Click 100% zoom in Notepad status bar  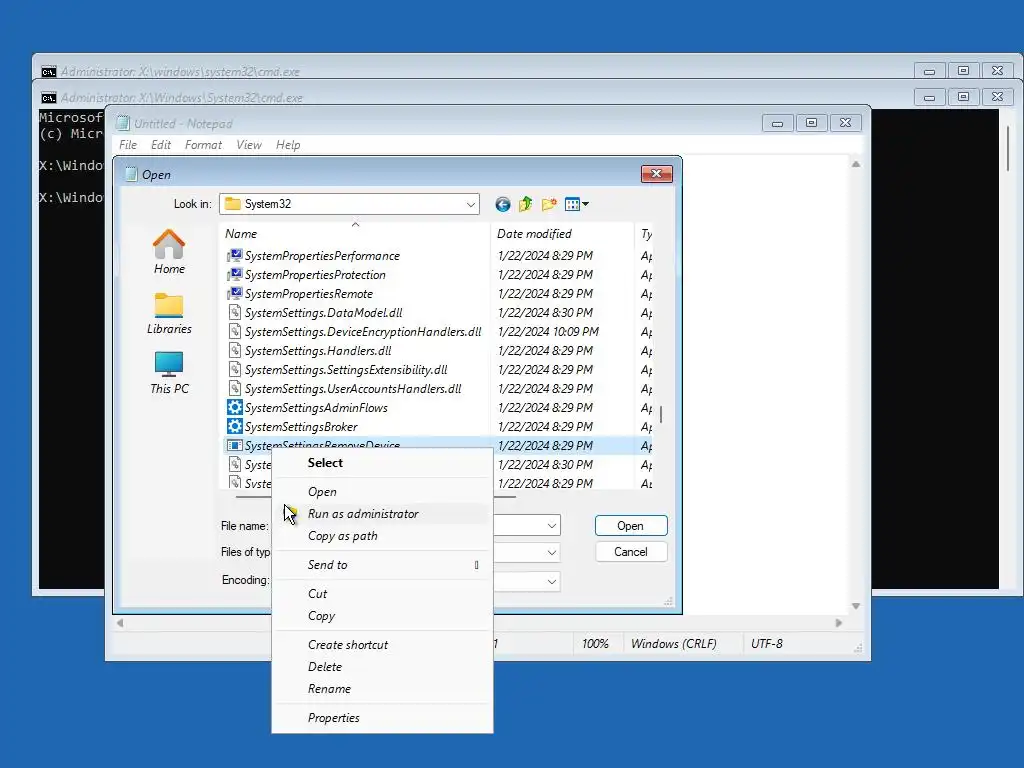pos(595,643)
